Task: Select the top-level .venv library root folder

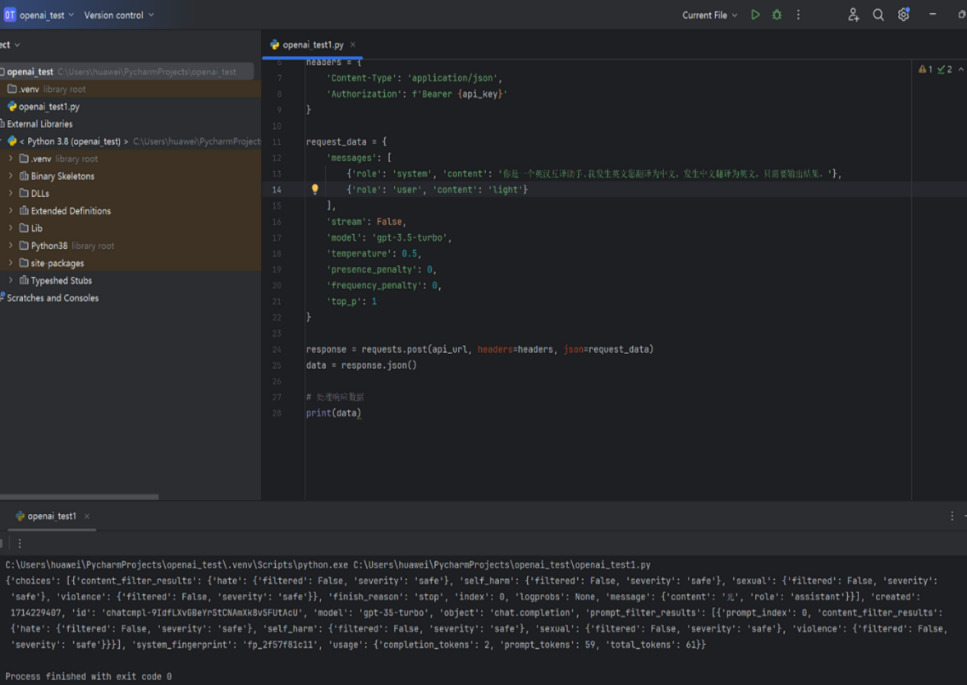Action: click(x=130, y=89)
